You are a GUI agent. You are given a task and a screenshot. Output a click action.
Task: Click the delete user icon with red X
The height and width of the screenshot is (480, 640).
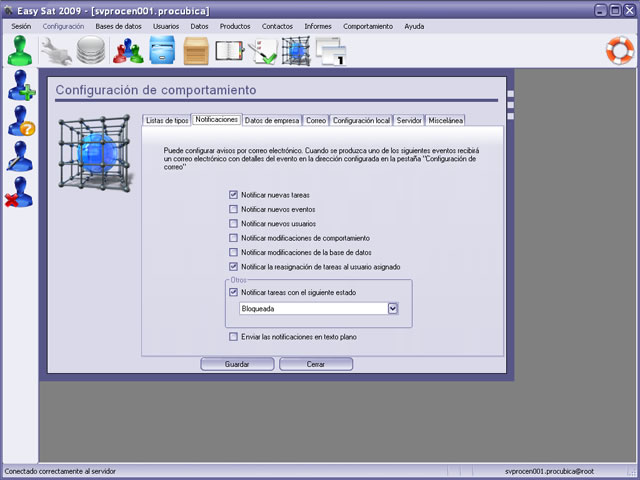20,192
